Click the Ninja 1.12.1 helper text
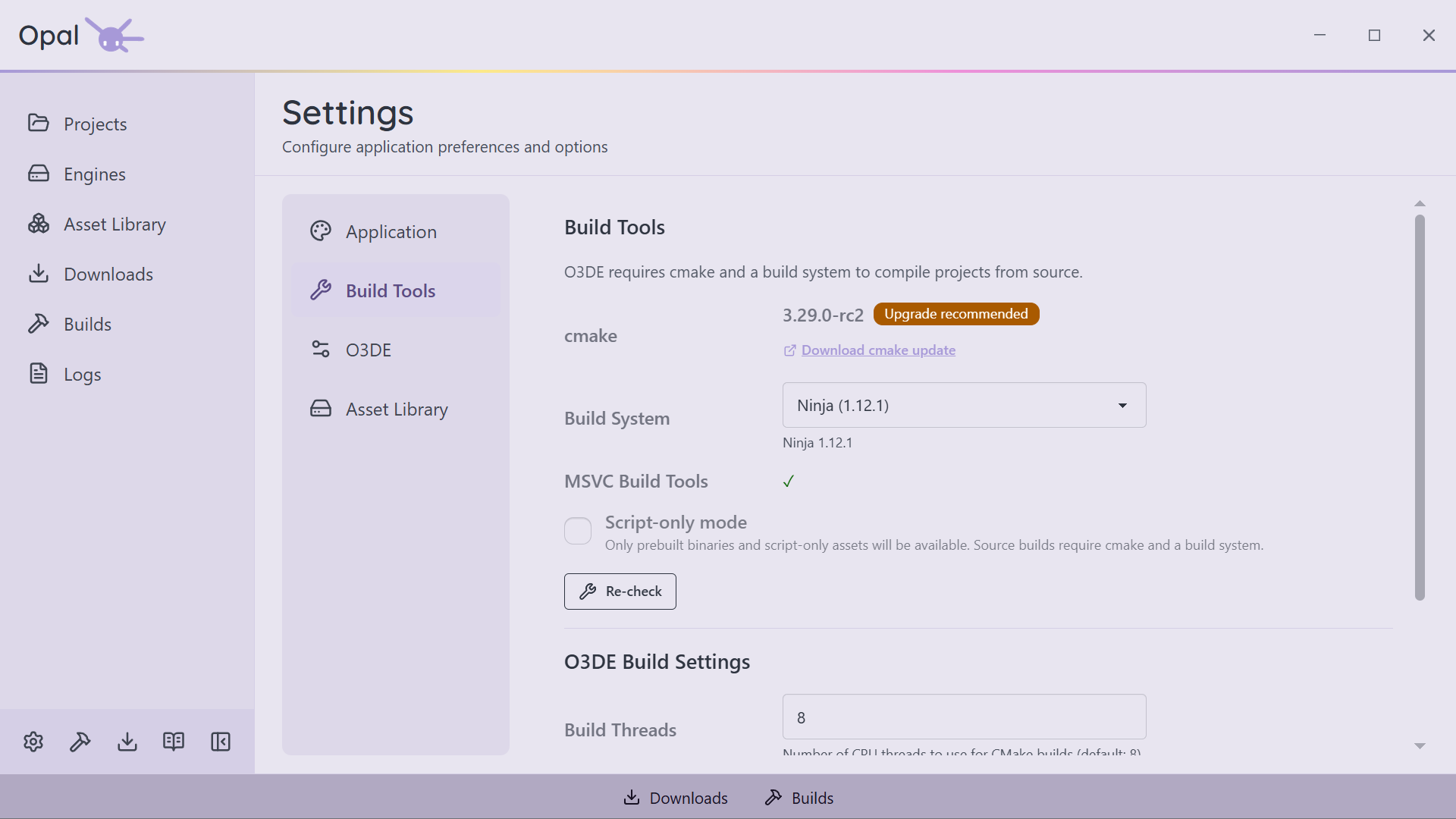This screenshot has height=819, width=1456. pos(817,443)
